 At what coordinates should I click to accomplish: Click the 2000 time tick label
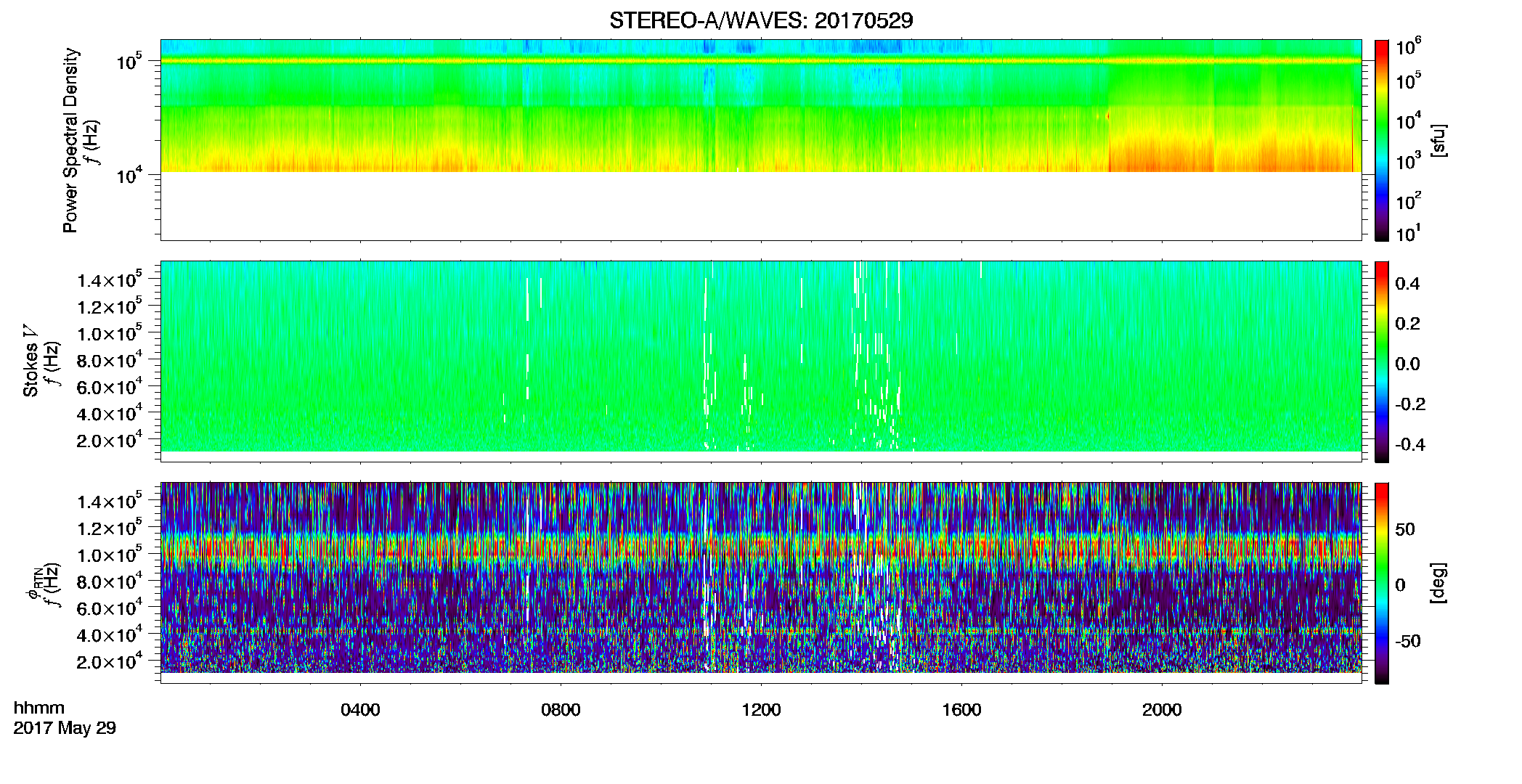(x=1162, y=710)
